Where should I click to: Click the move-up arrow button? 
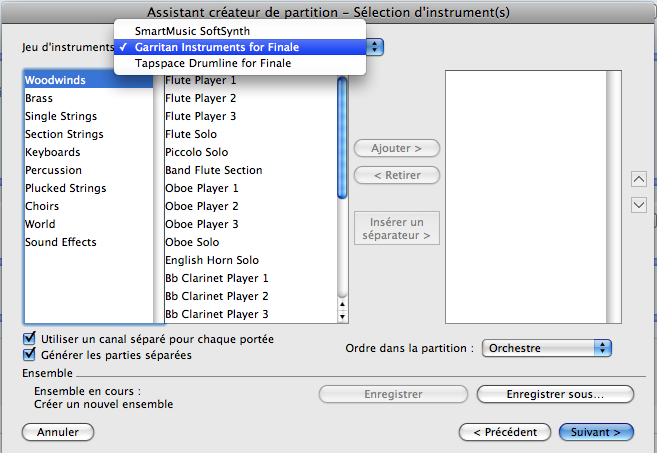click(640, 180)
